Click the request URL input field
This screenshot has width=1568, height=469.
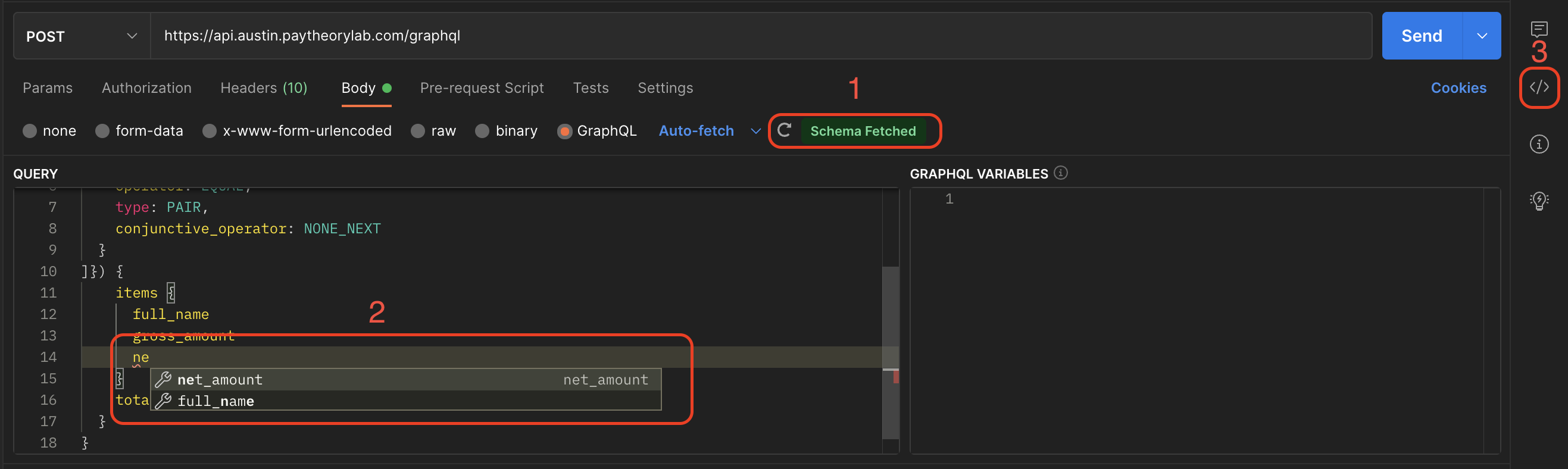(761, 36)
